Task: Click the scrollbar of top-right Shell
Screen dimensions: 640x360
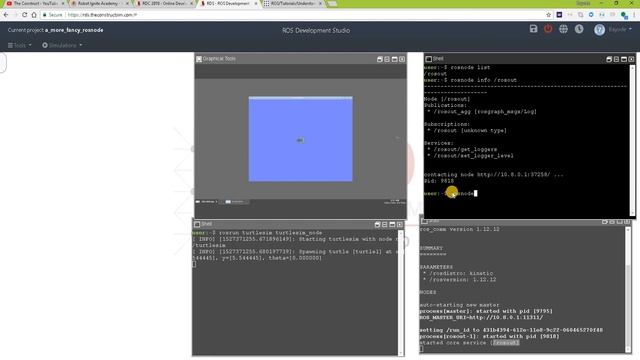Action: pos(632,140)
